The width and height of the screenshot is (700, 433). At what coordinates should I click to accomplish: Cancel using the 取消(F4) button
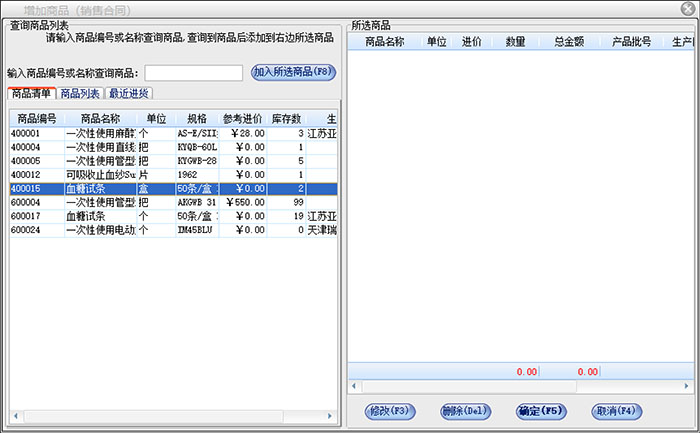click(x=616, y=411)
